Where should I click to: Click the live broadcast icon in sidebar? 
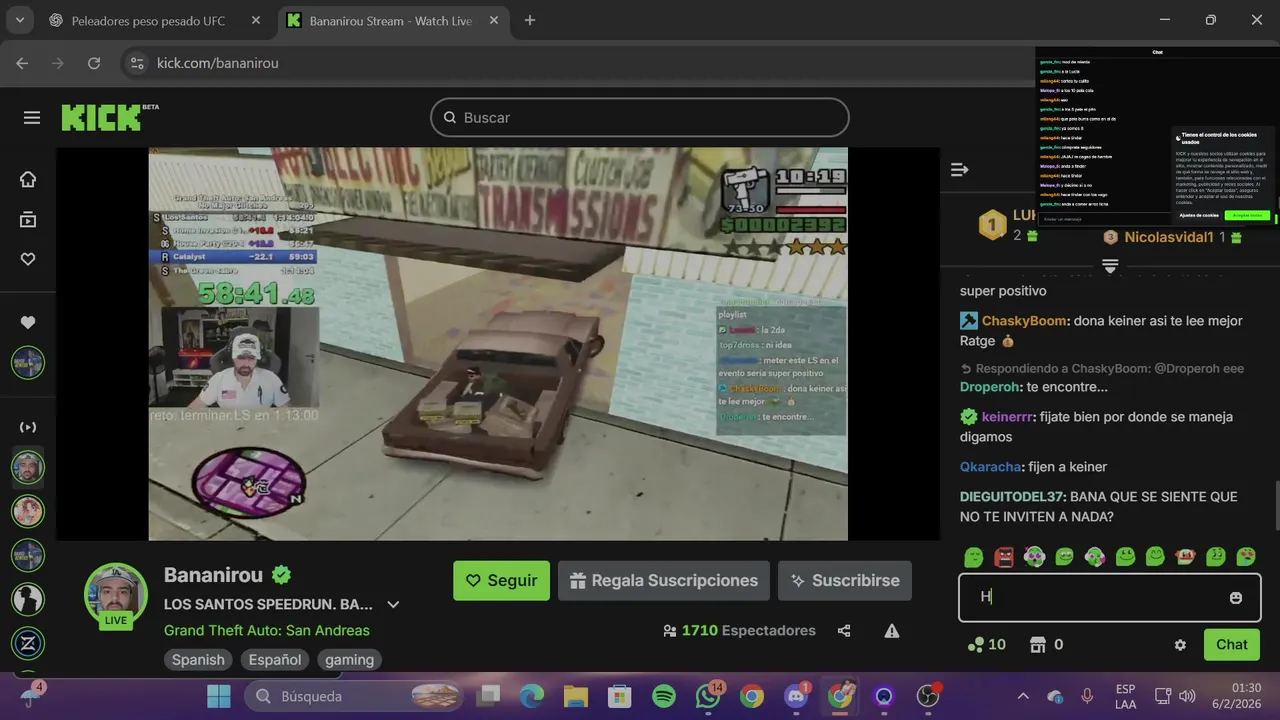28,427
